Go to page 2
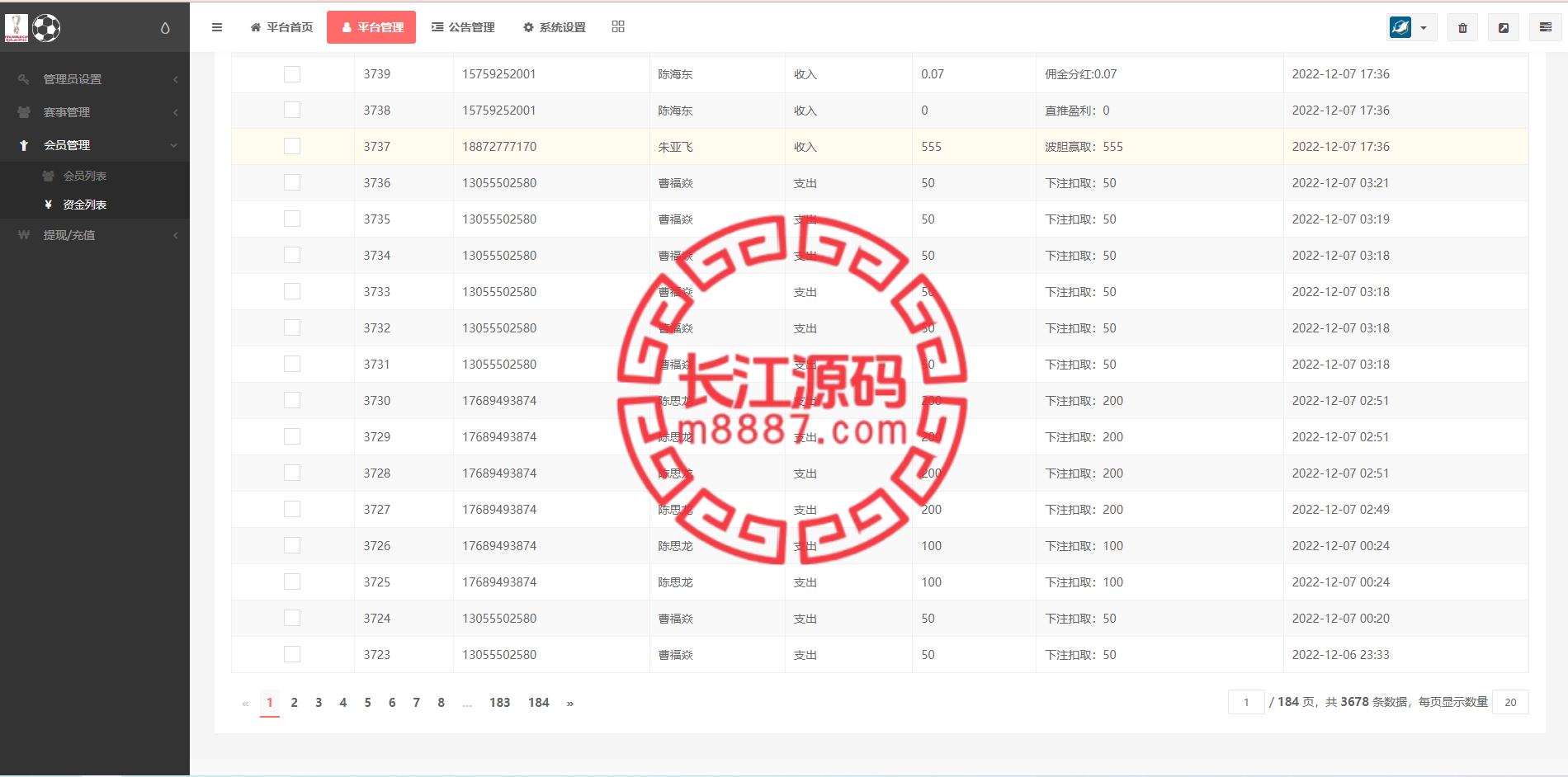Screen dimensions: 1568x777 (294, 703)
